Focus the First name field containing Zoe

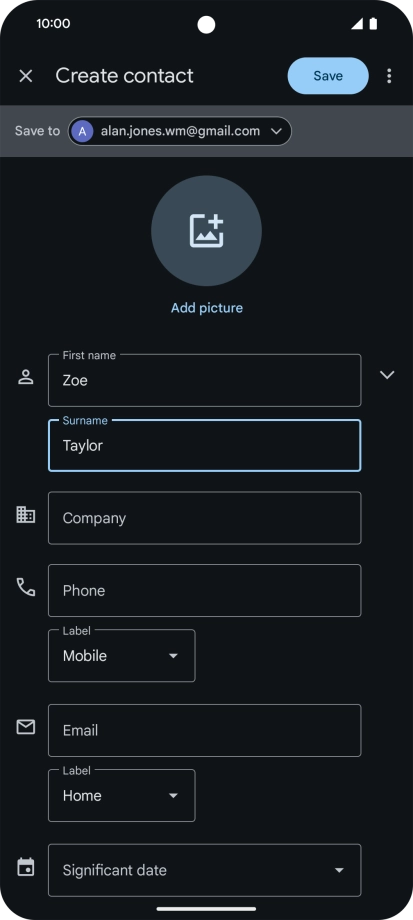(x=205, y=380)
